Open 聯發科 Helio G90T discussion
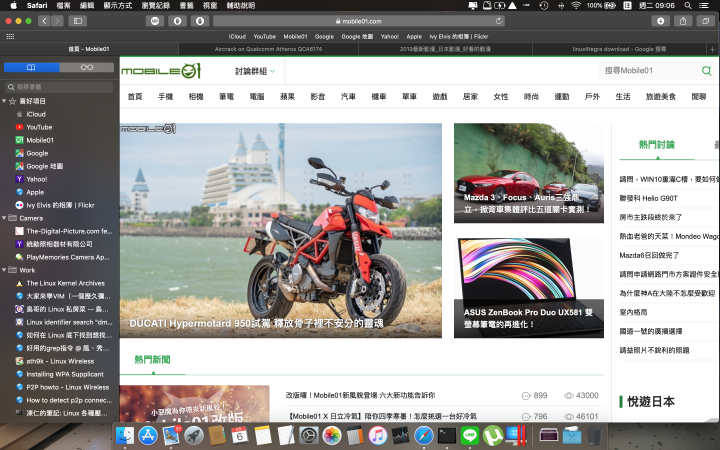Viewport: 720px width, 450px height. 648,198
